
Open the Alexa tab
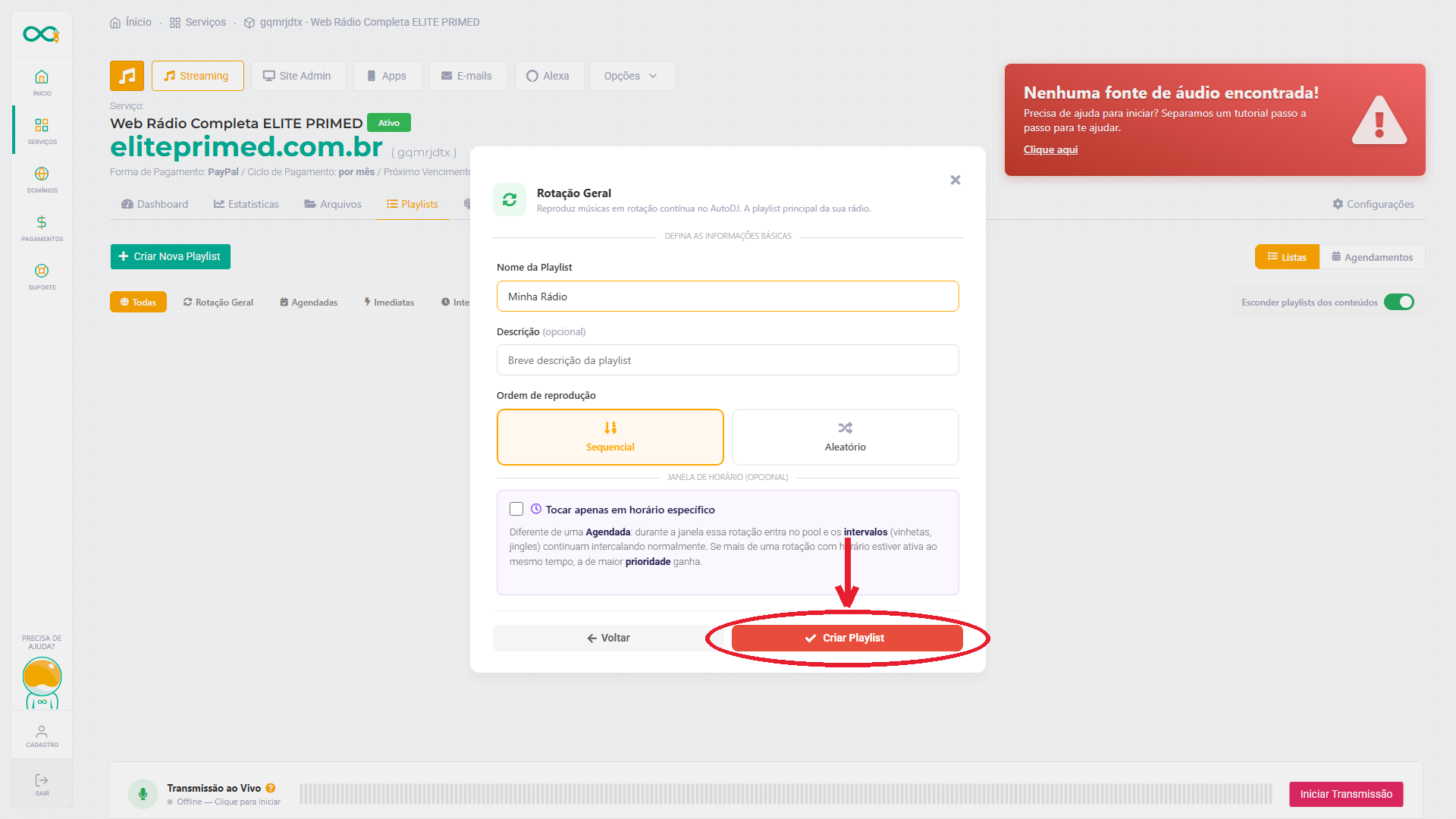pos(548,76)
